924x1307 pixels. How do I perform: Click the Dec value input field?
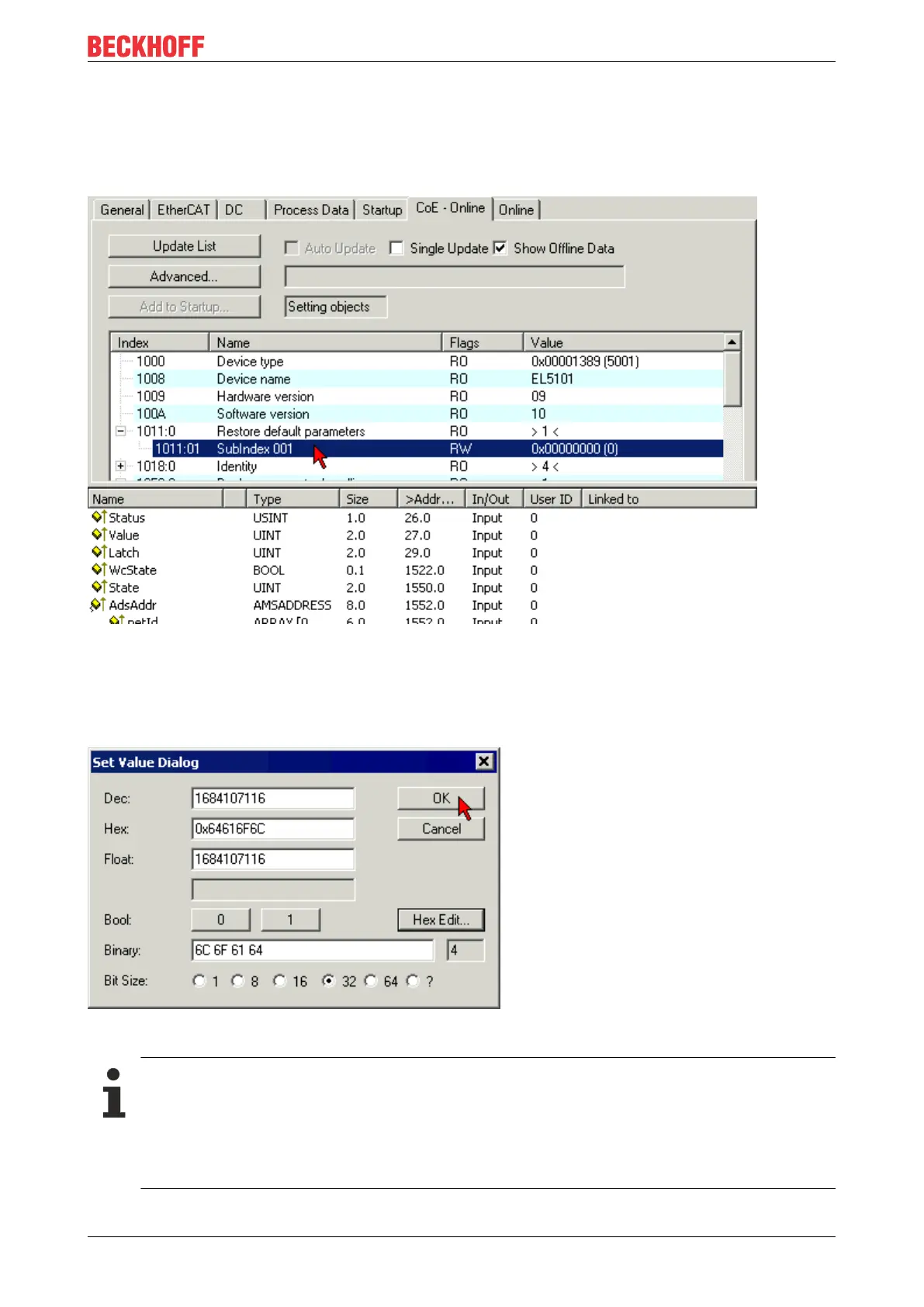tap(273, 798)
